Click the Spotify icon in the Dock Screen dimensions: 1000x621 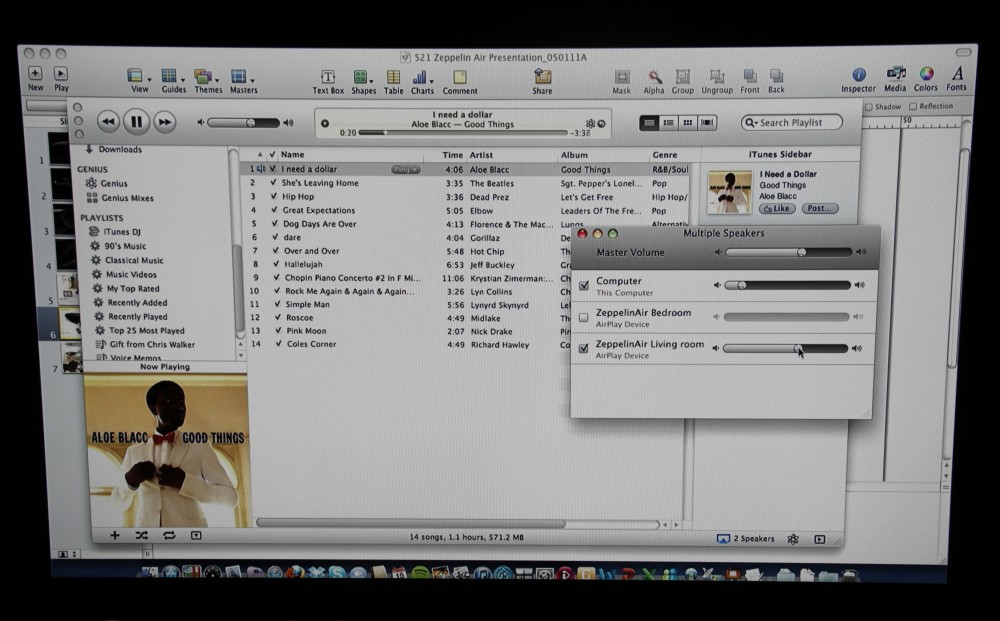[420, 573]
